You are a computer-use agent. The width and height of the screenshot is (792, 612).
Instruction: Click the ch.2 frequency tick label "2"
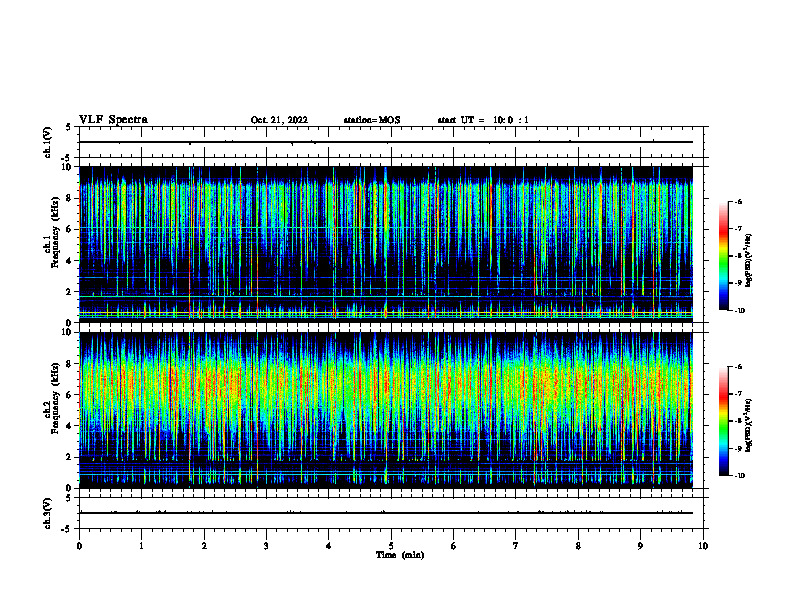69,457
